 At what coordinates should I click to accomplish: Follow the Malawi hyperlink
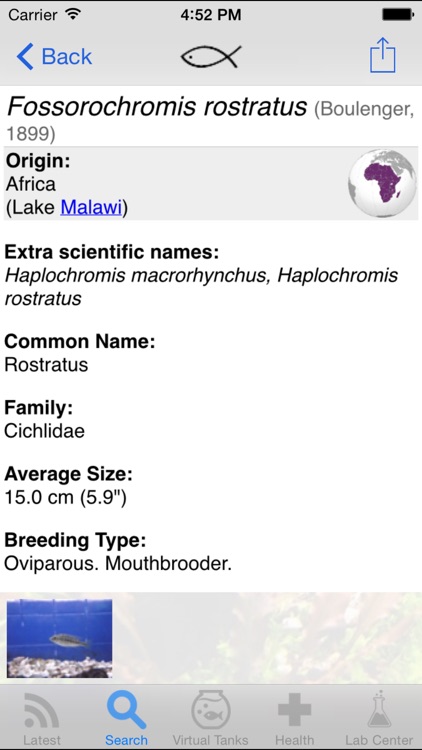tap(91, 208)
